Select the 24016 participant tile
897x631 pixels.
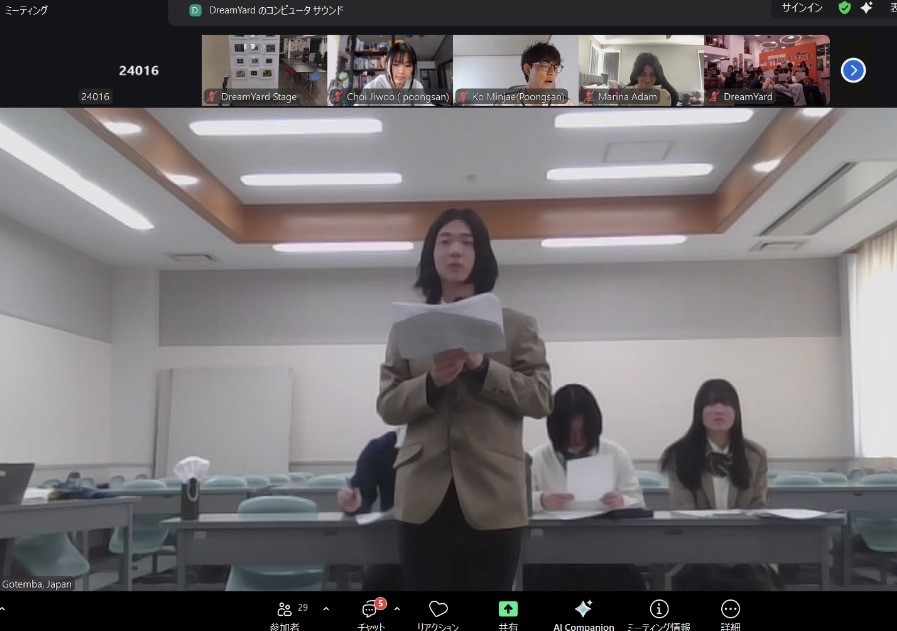click(x=138, y=70)
